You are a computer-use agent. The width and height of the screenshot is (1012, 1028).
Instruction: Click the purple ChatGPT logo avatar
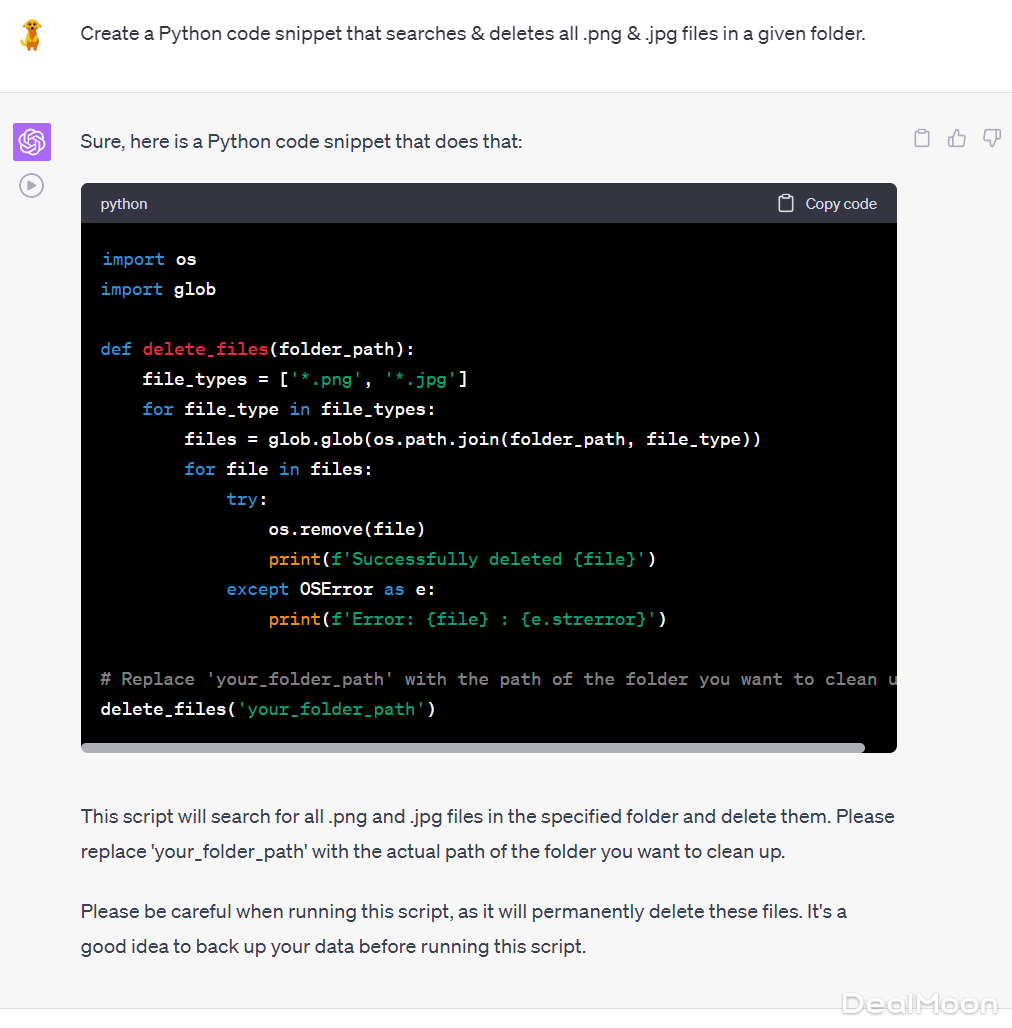tap(32, 142)
